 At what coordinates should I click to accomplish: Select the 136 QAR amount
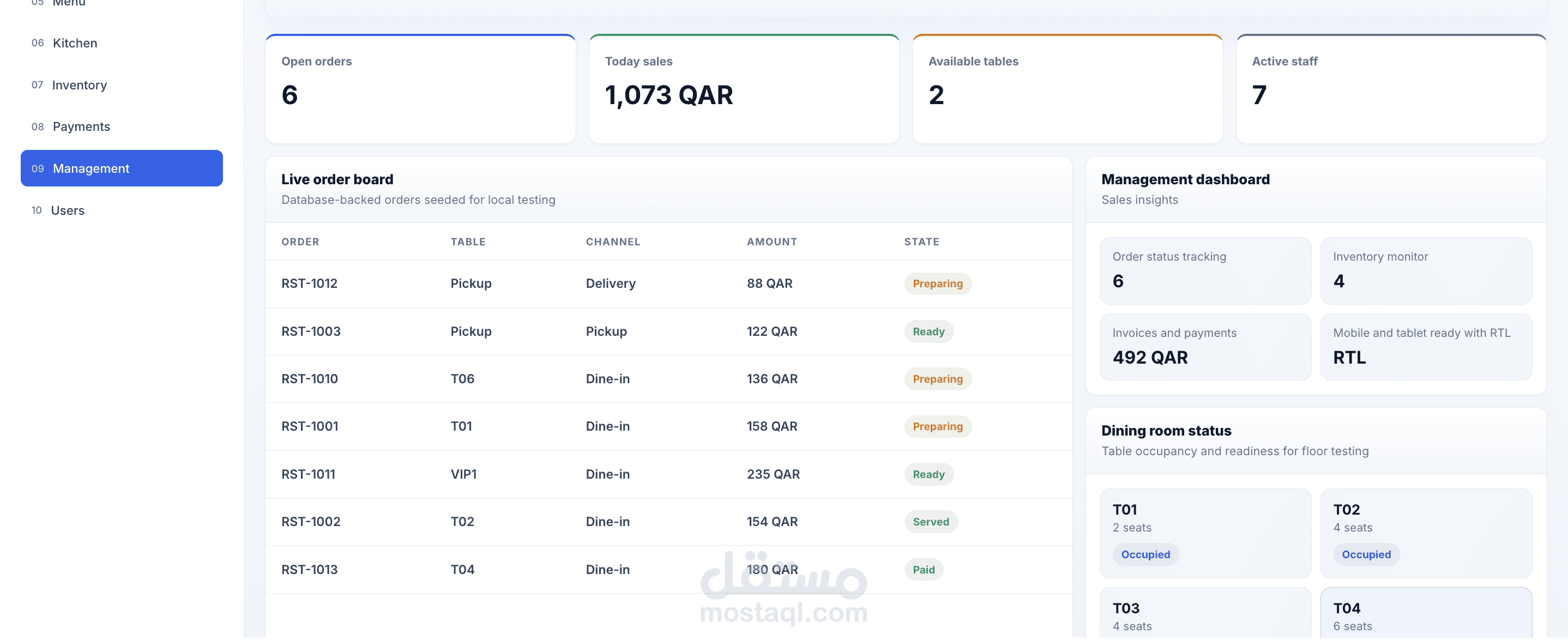click(x=772, y=379)
